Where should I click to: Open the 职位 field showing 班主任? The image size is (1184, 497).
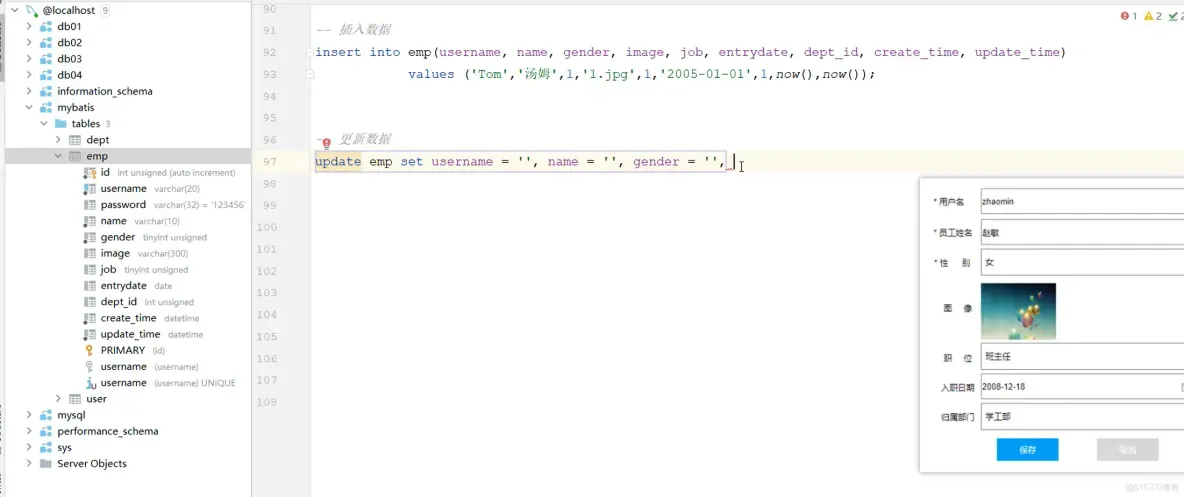coord(1082,357)
